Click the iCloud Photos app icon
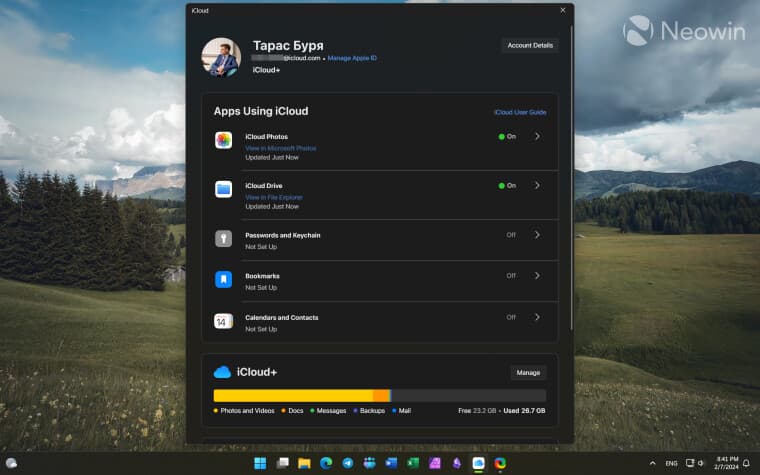The image size is (760, 475). point(223,140)
